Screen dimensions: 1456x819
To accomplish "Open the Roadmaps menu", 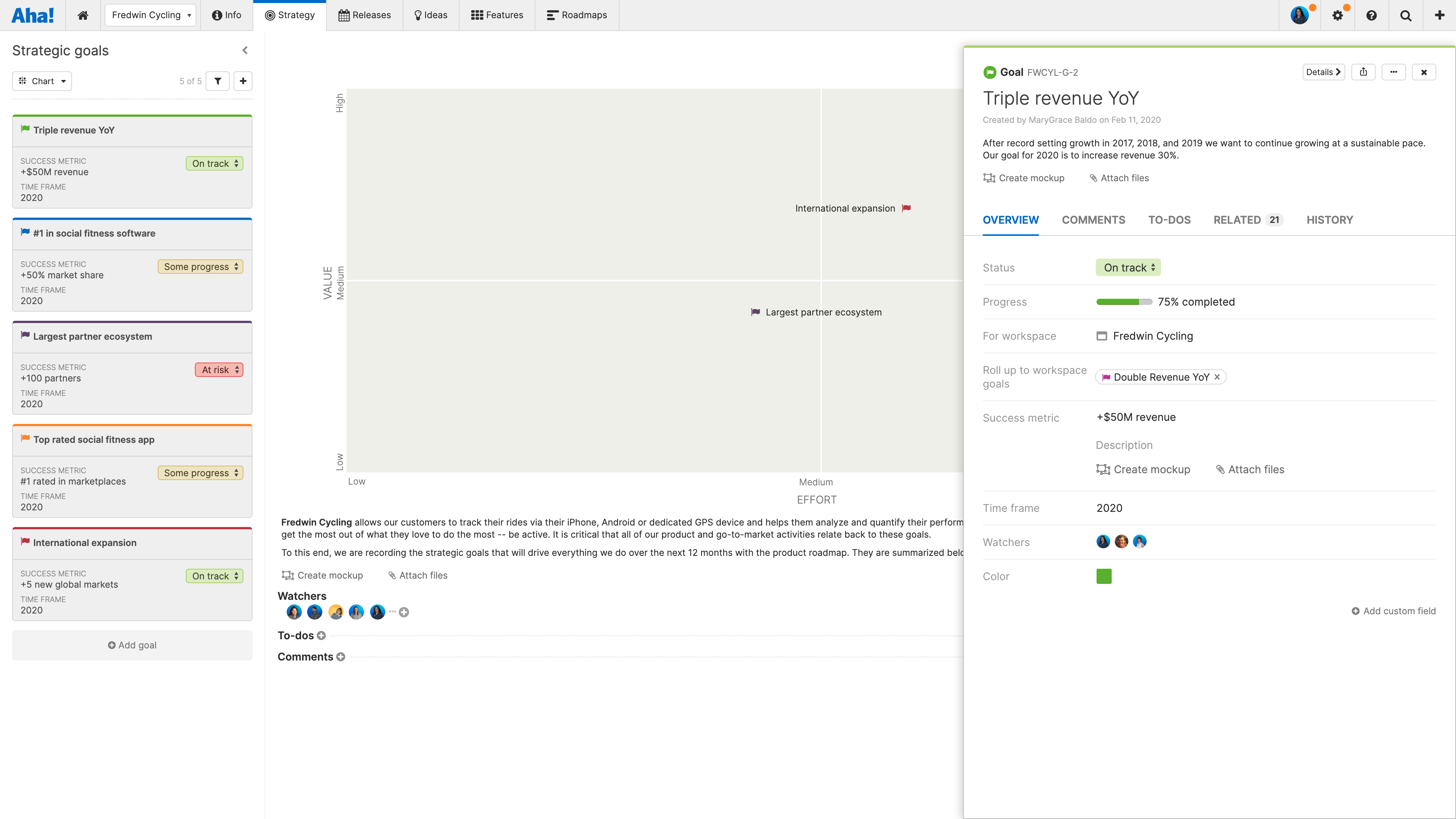I will tap(576, 15).
